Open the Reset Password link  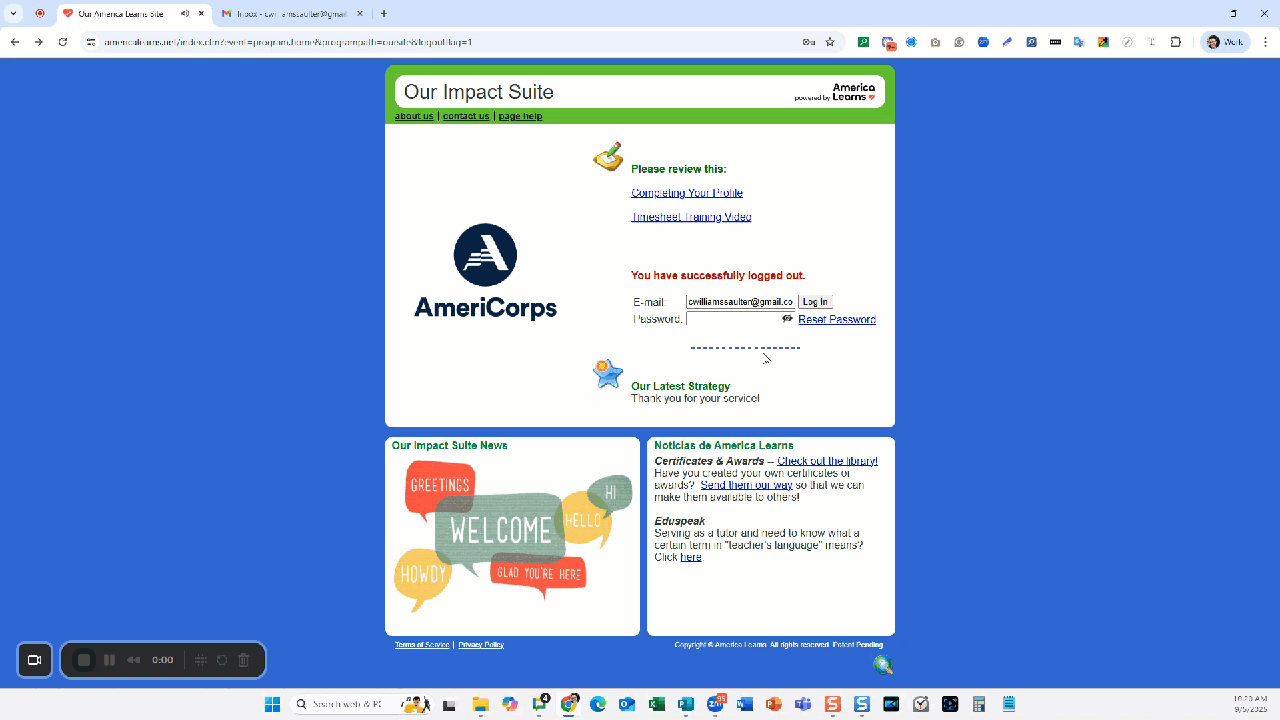pyautogui.click(x=837, y=320)
